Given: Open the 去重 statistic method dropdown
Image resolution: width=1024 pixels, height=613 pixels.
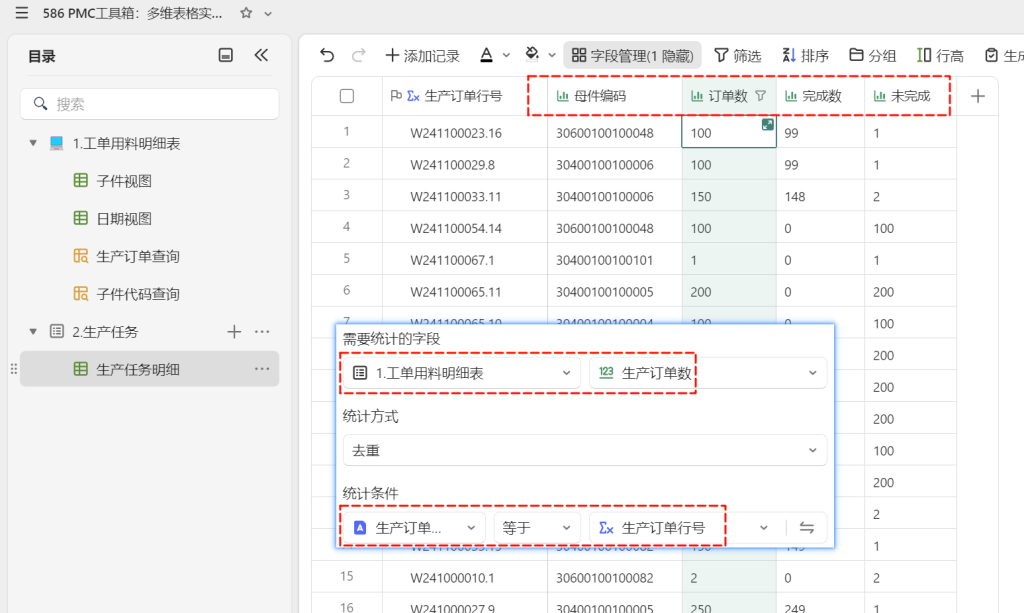Looking at the screenshot, I should pyautogui.click(x=584, y=450).
